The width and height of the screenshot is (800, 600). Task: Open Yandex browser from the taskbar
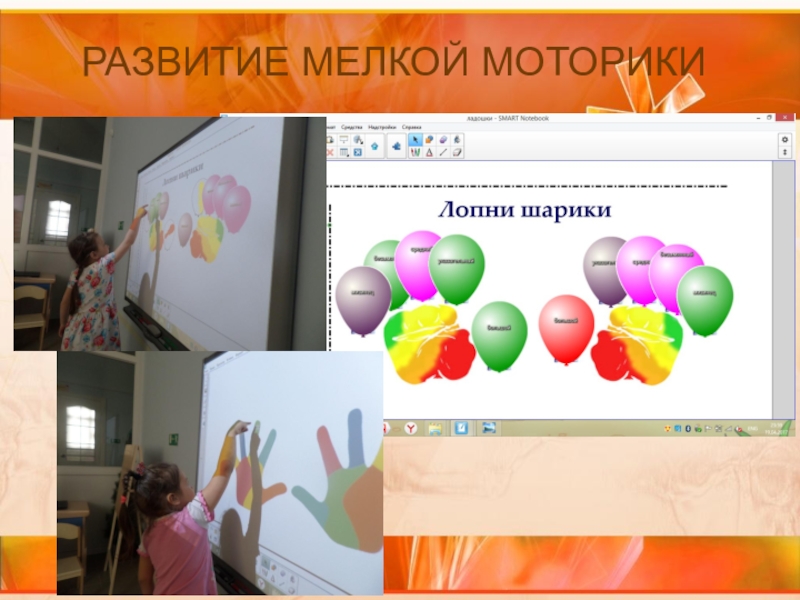[x=411, y=428]
